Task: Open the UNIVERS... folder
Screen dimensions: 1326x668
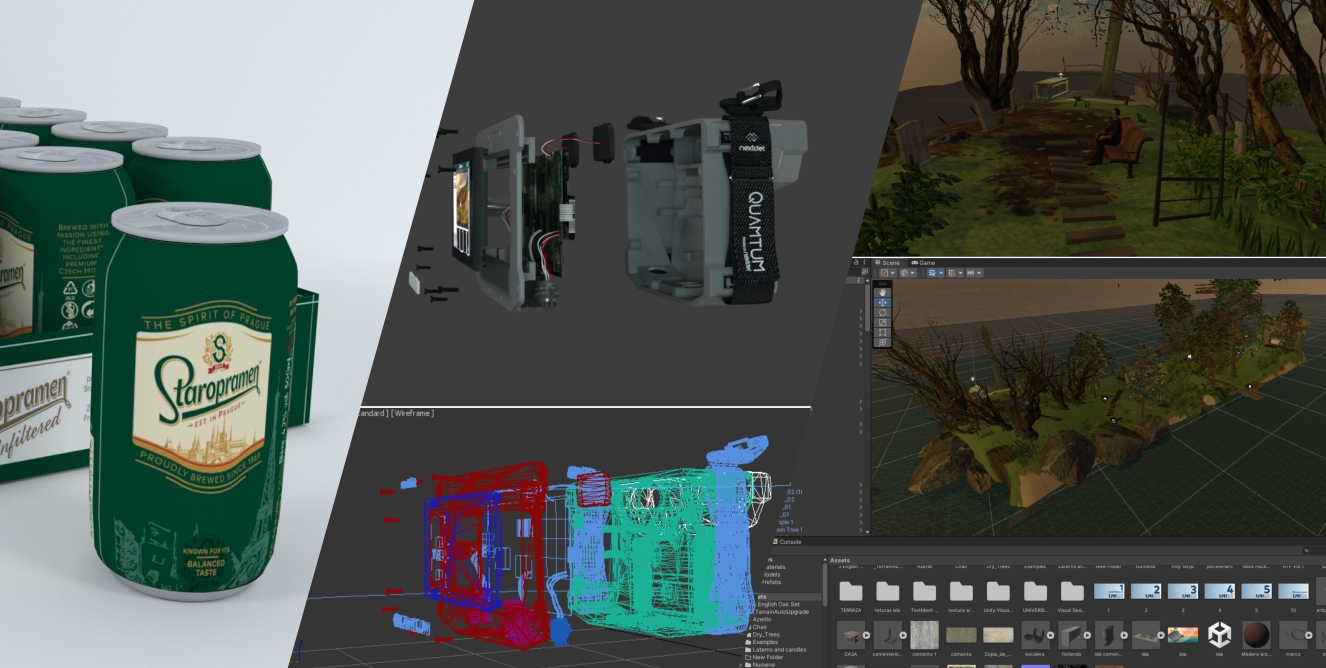Action: pyautogui.click(x=1035, y=594)
